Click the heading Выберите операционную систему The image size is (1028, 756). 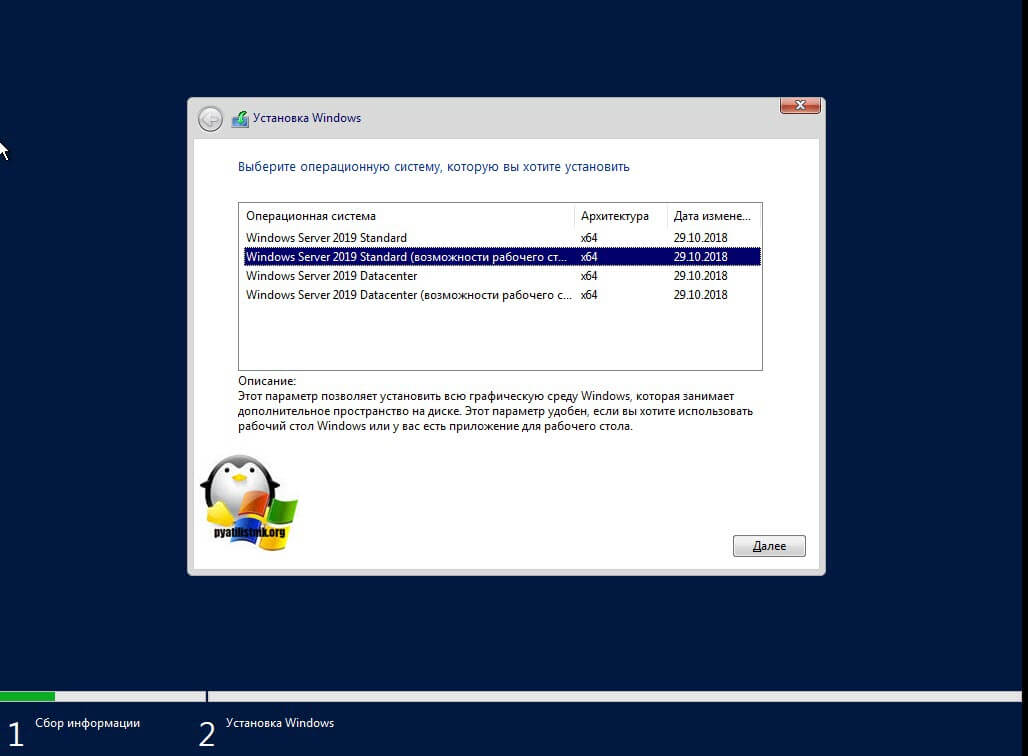pyautogui.click(x=433, y=167)
